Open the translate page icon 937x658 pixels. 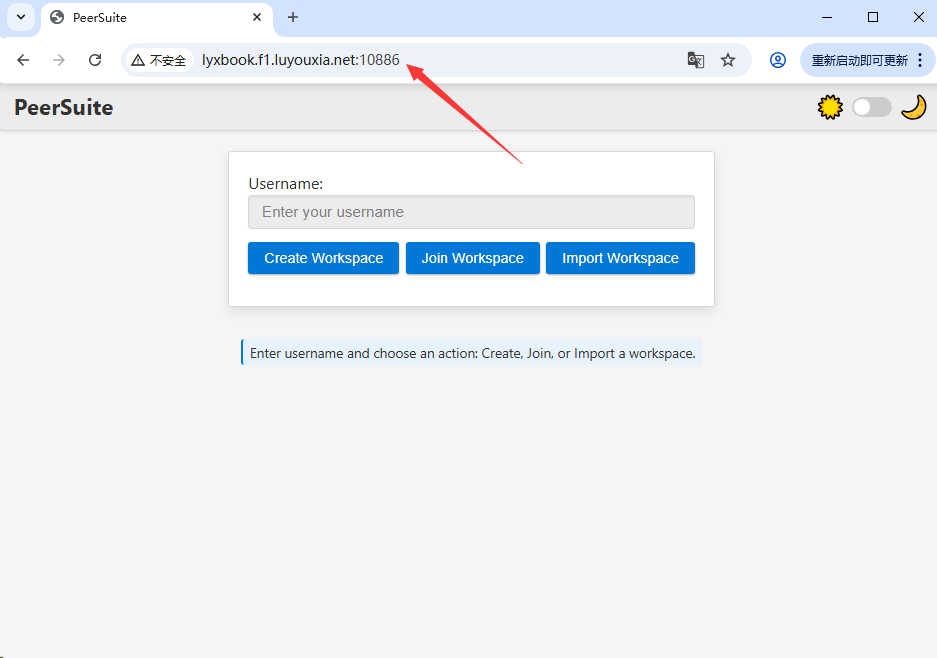696,60
